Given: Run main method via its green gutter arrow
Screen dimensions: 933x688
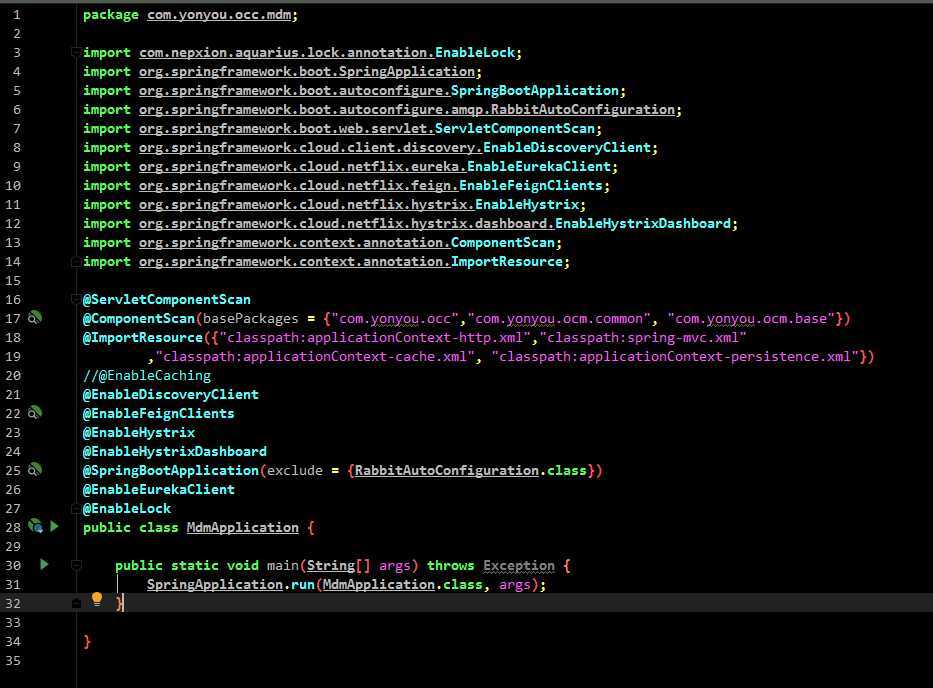Looking at the screenshot, I should click(x=44, y=564).
